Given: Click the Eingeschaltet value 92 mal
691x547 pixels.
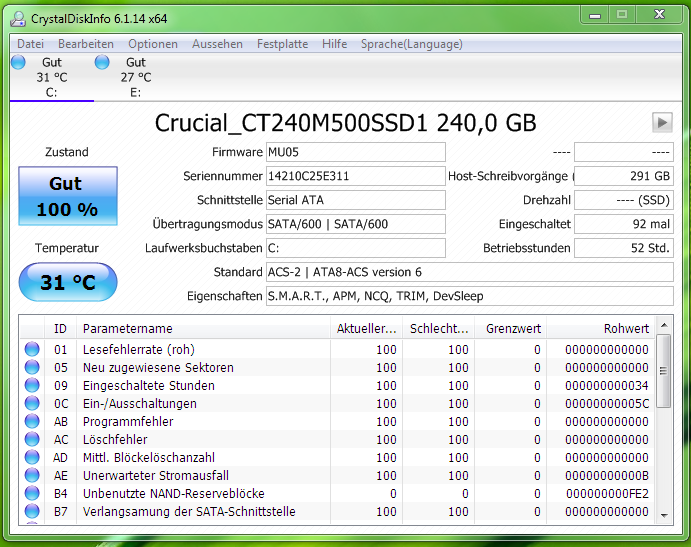Looking at the screenshot, I should [624, 224].
